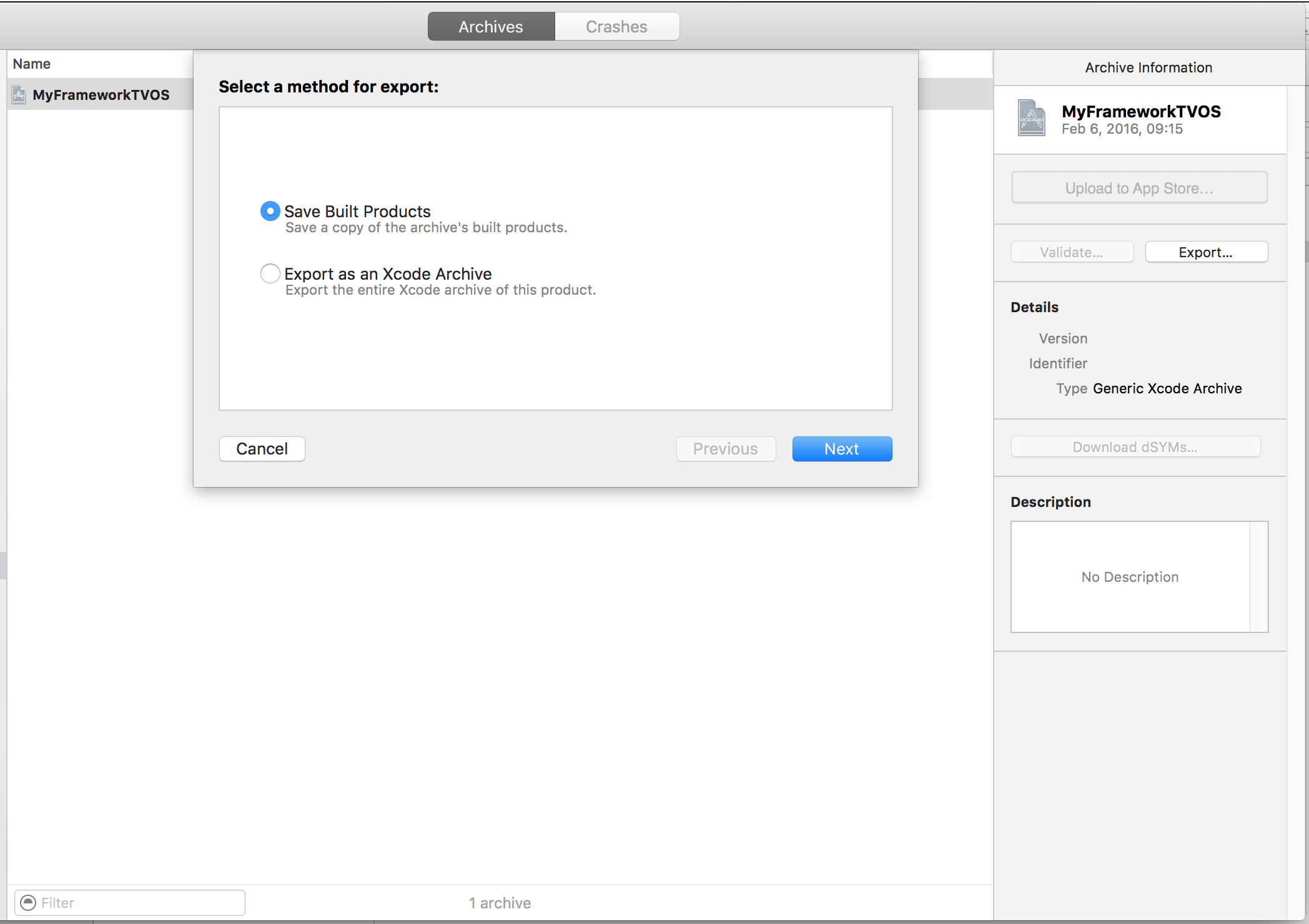Click the Name column header
Image resolution: width=1309 pixels, height=924 pixels.
[32, 64]
